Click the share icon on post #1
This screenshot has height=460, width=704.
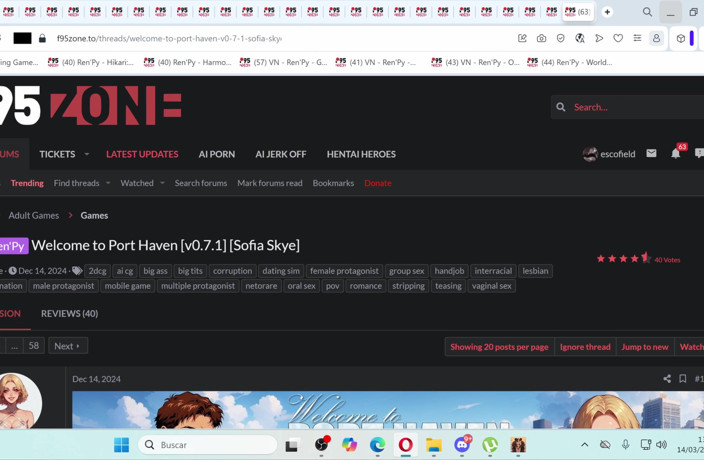[x=667, y=379]
